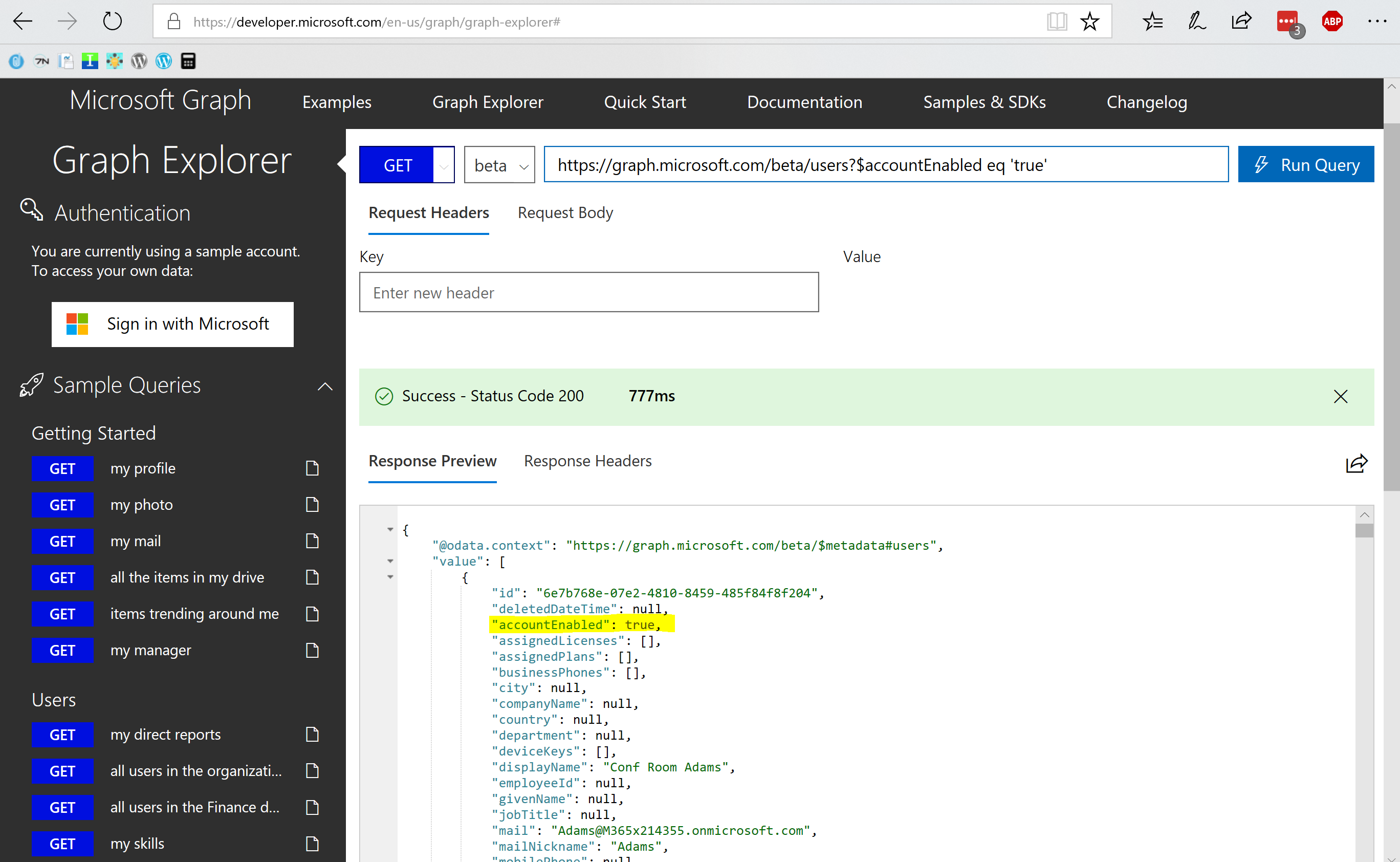Viewport: 1400px width, 862px height.
Task: Run all users in the Finance query
Action: click(62, 807)
